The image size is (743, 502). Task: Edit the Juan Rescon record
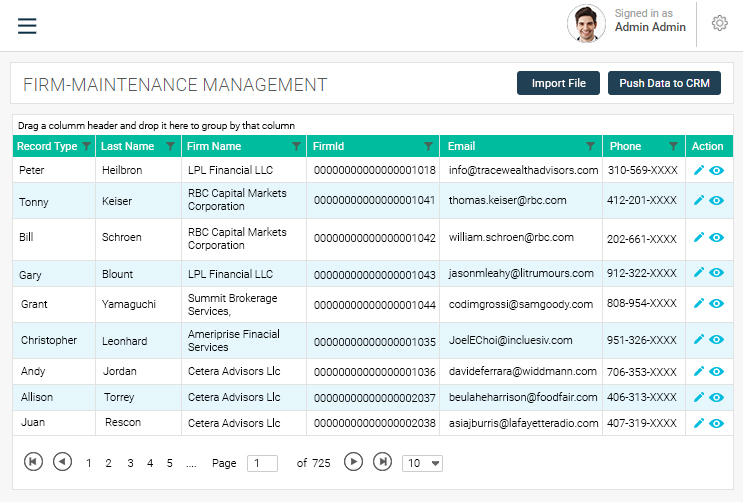tap(698, 423)
